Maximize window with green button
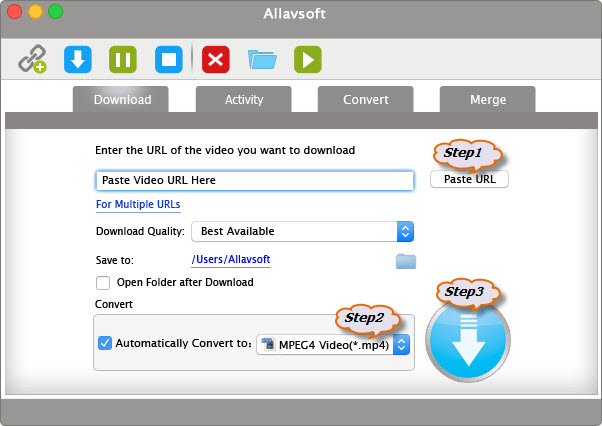The height and width of the screenshot is (426, 602). [56, 12]
